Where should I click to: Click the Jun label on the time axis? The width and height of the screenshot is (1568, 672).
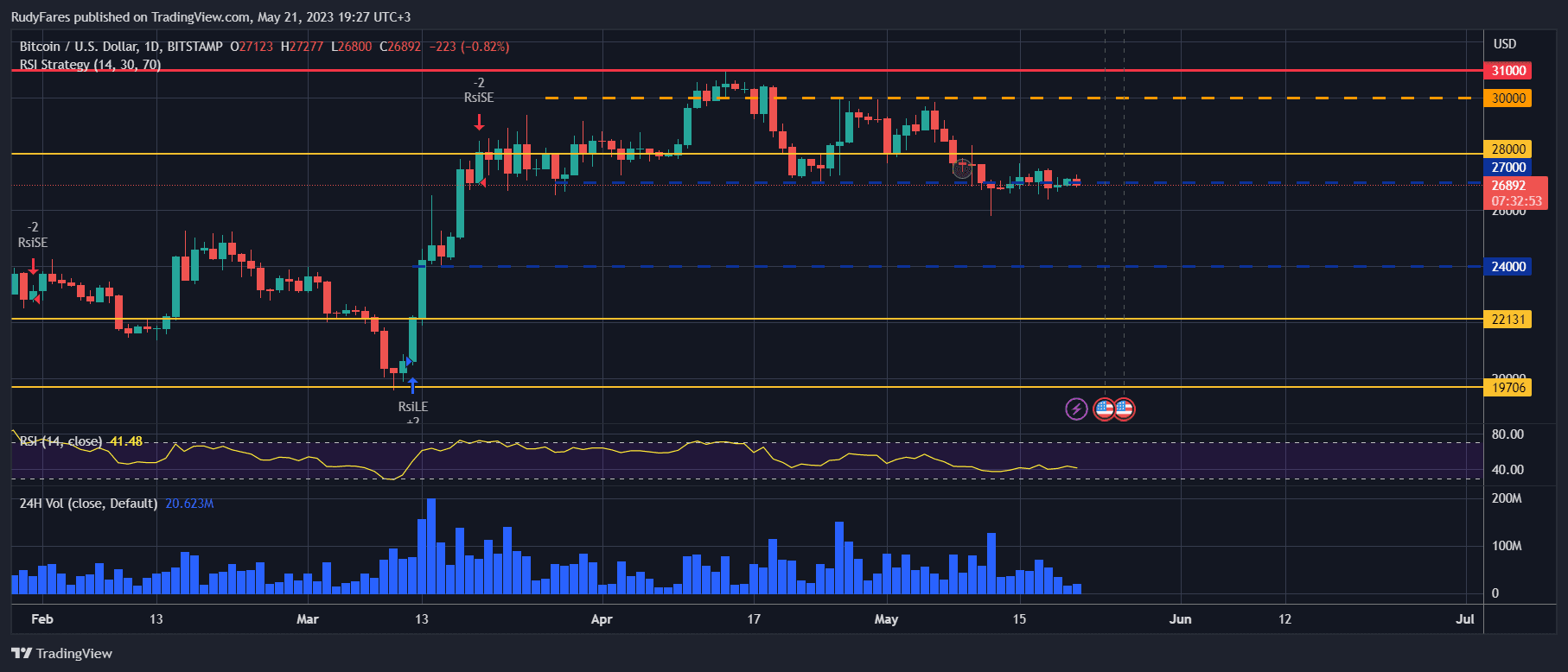pos(1180,619)
